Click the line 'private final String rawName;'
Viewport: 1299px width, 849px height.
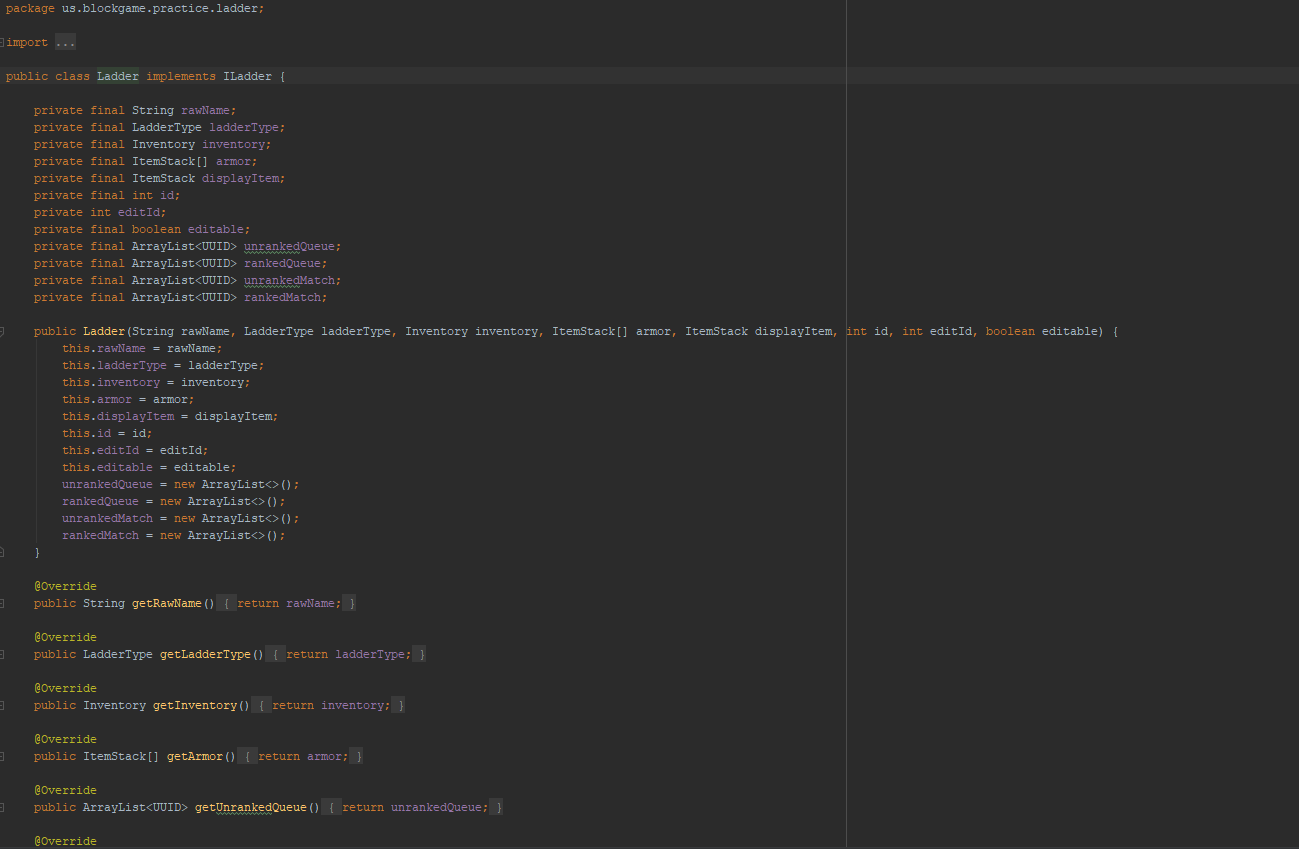[x=135, y=110]
